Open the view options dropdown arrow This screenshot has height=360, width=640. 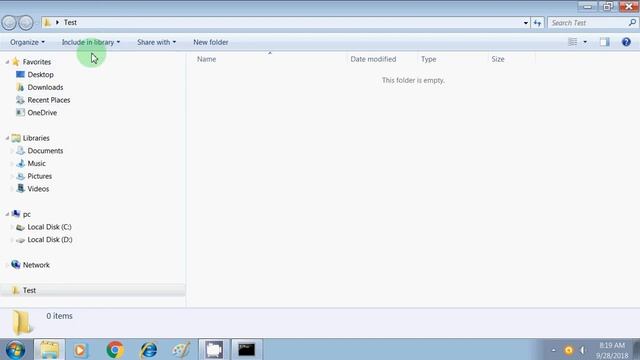coord(585,42)
